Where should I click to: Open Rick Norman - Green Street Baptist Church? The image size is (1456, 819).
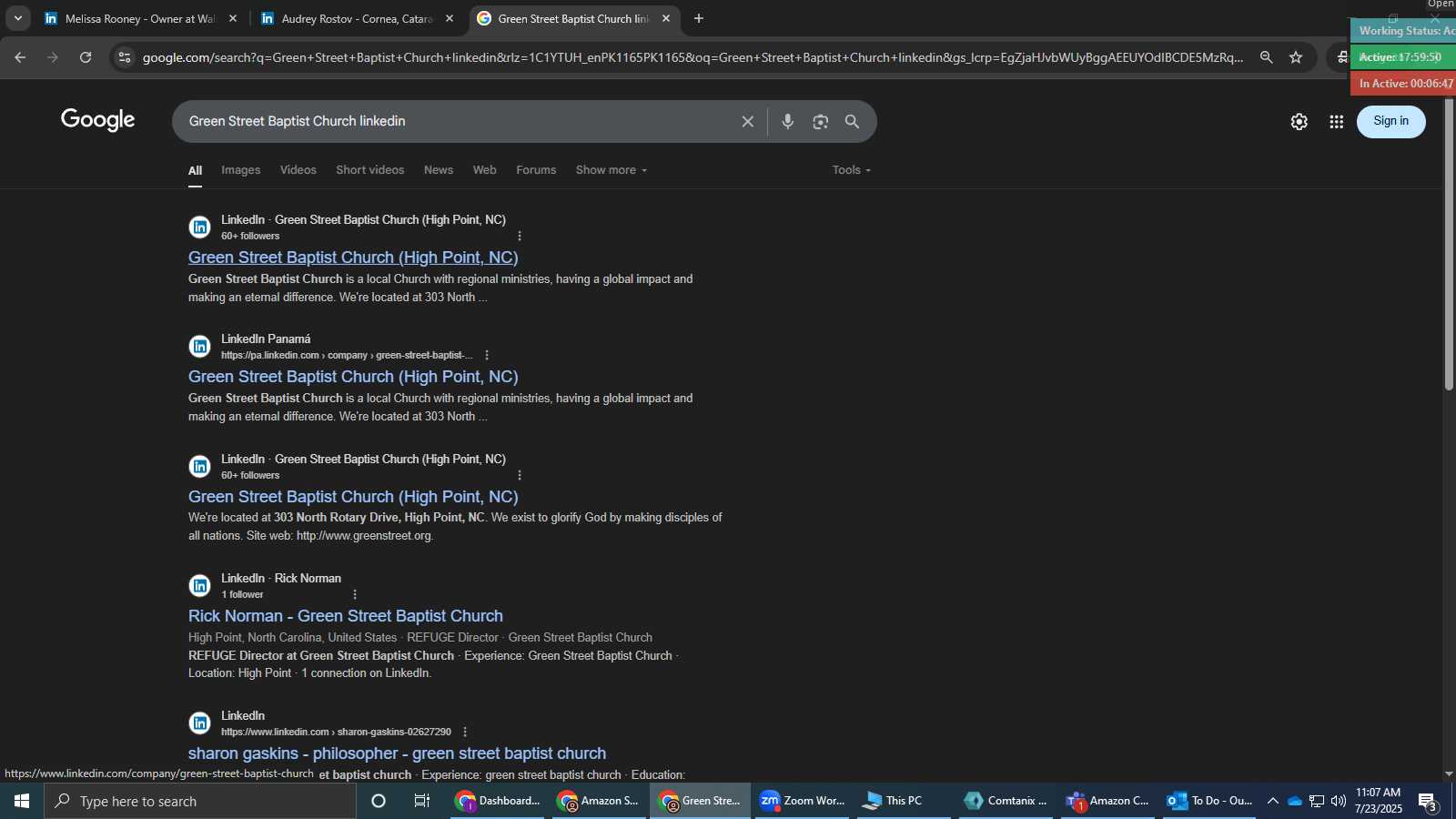click(346, 616)
